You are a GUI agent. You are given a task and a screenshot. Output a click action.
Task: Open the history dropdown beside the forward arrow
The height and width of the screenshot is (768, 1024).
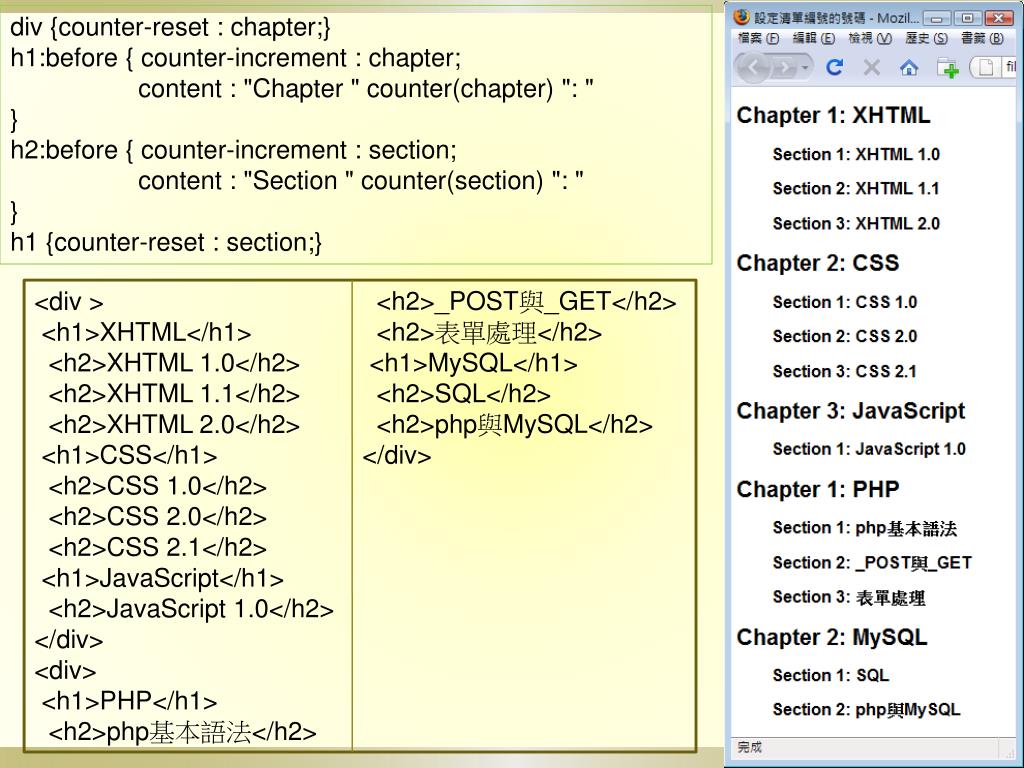click(x=805, y=68)
